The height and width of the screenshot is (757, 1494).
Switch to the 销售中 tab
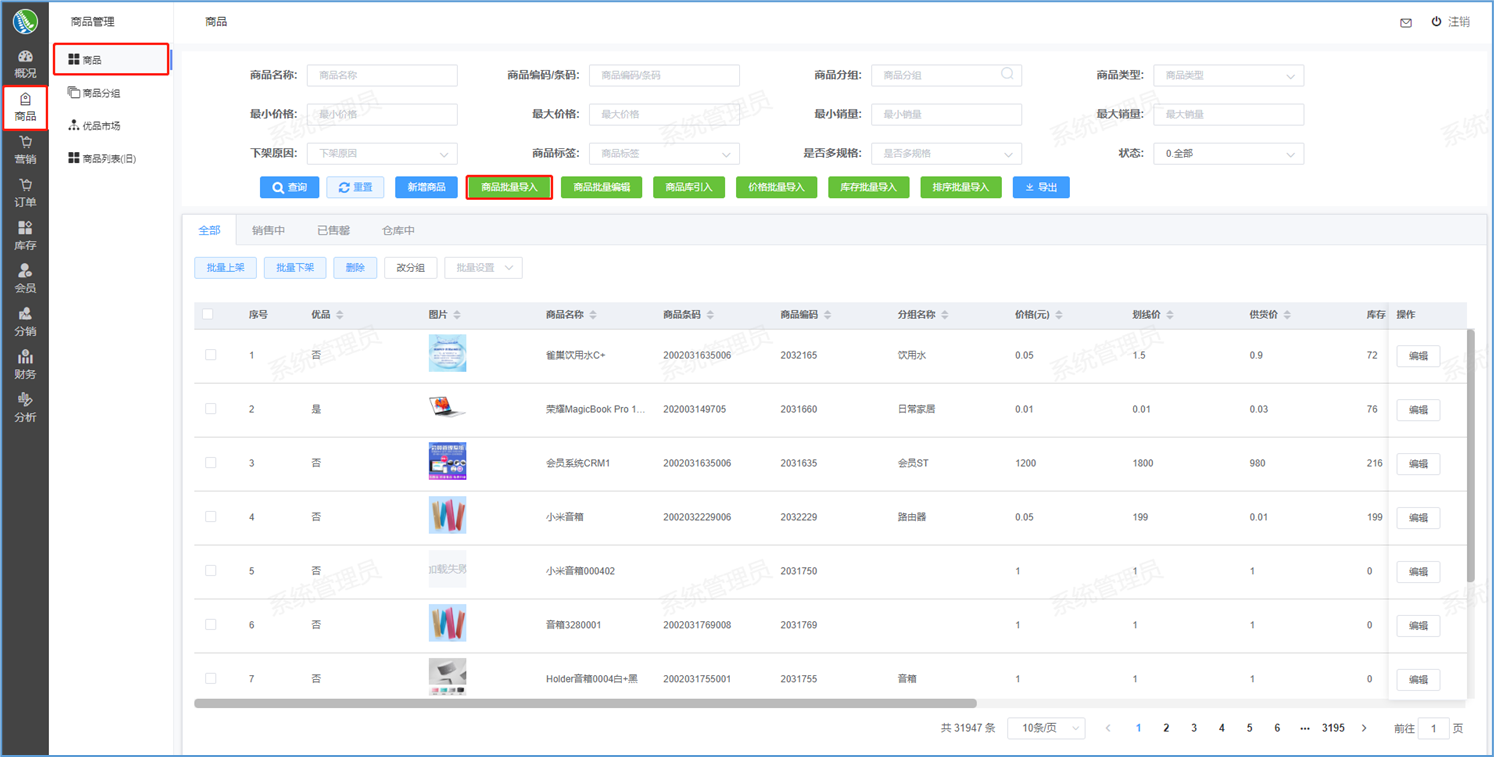(x=268, y=231)
